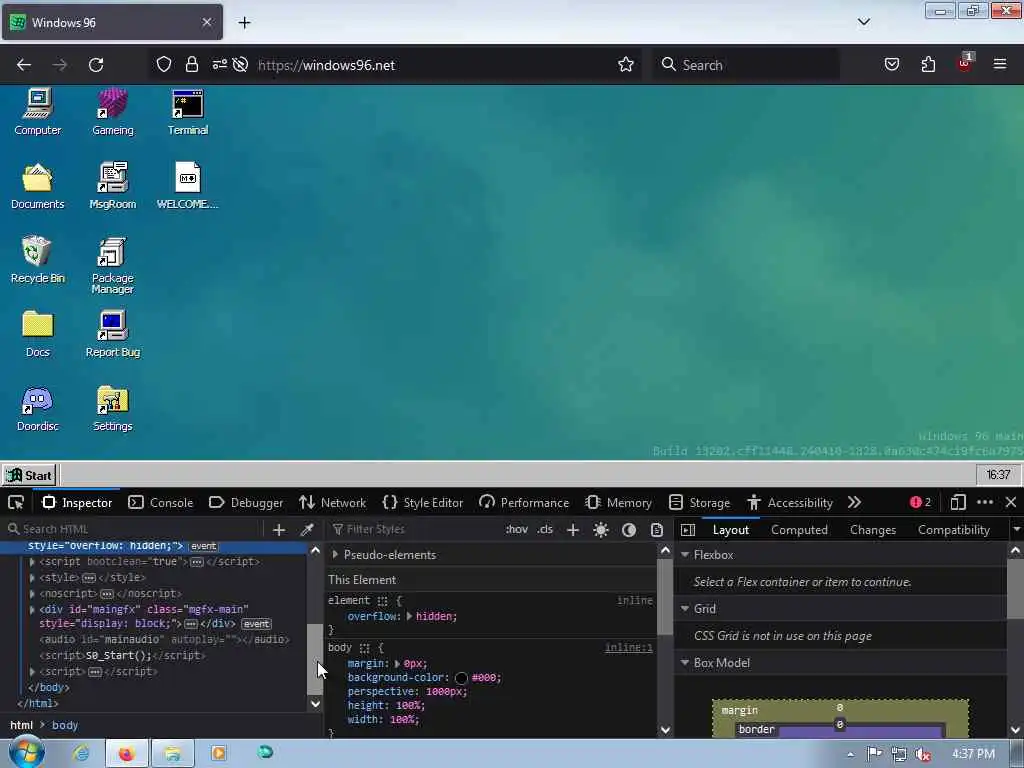Click the black background-color swatch

pos(461,678)
